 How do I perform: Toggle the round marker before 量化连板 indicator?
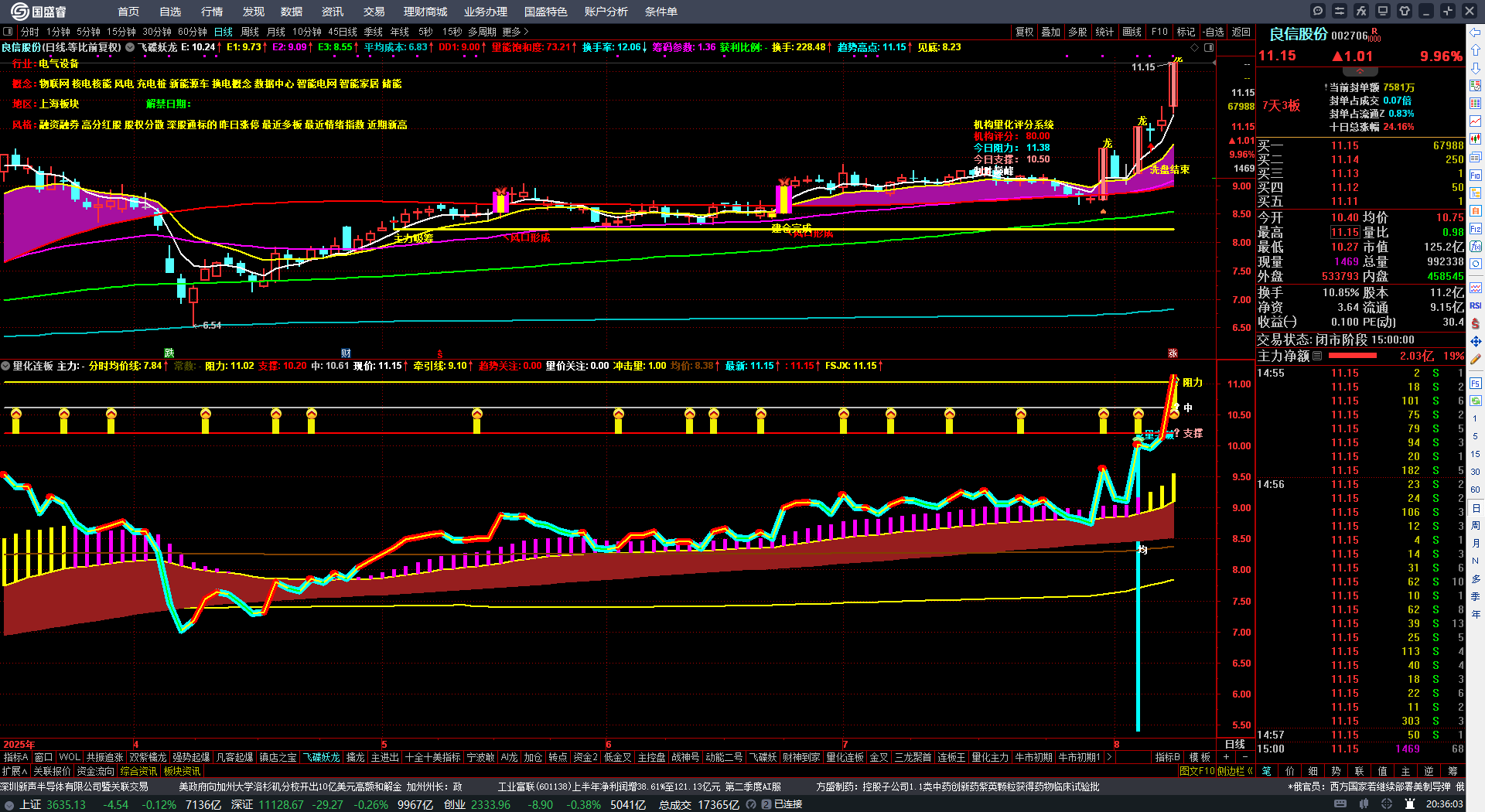tap(5, 366)
